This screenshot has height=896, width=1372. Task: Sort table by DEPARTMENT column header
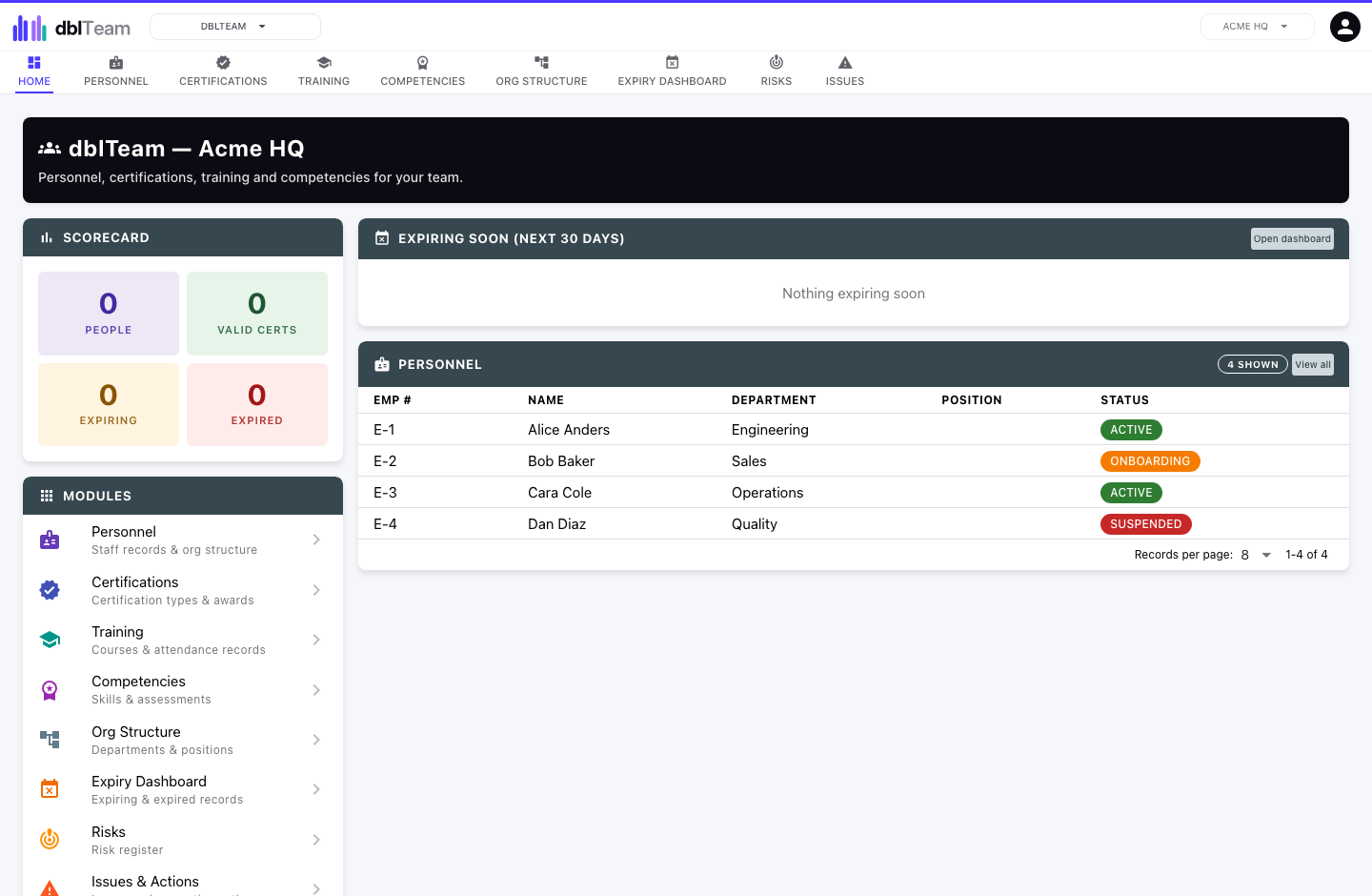(774, 400)
